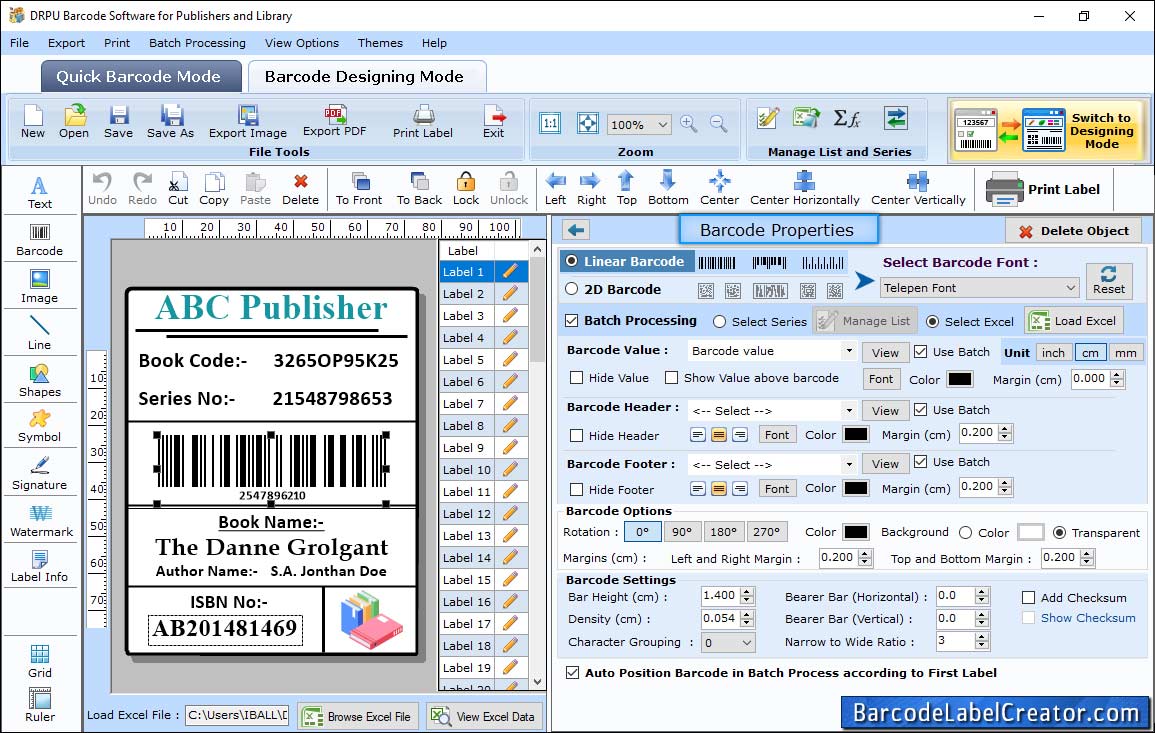Choose the Select Series radio button
The image size is (1155, 733).
point(720,321)
